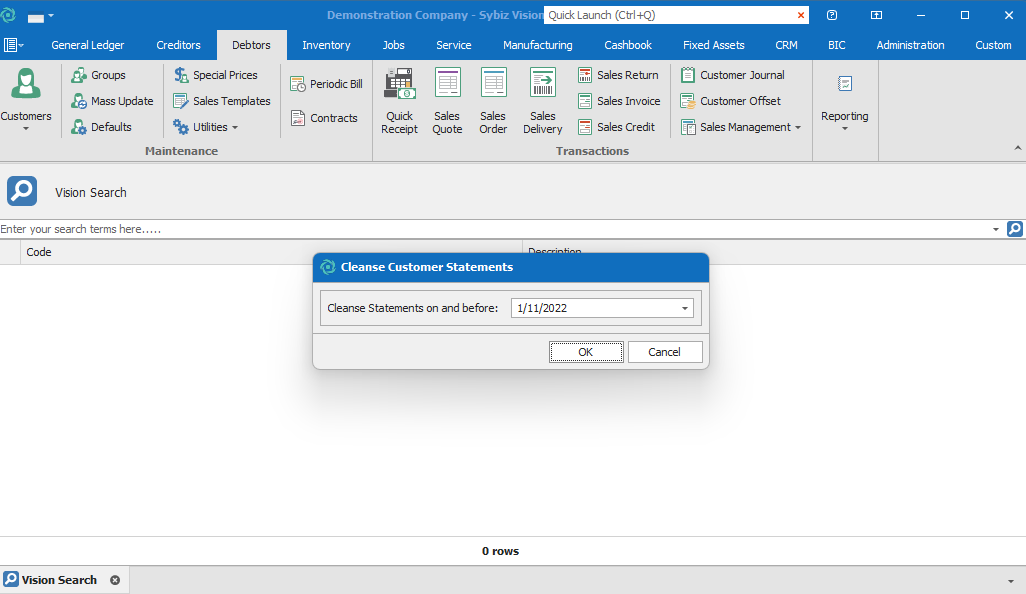
Task: Click the search terms input field
Action: tap(490, 229)
